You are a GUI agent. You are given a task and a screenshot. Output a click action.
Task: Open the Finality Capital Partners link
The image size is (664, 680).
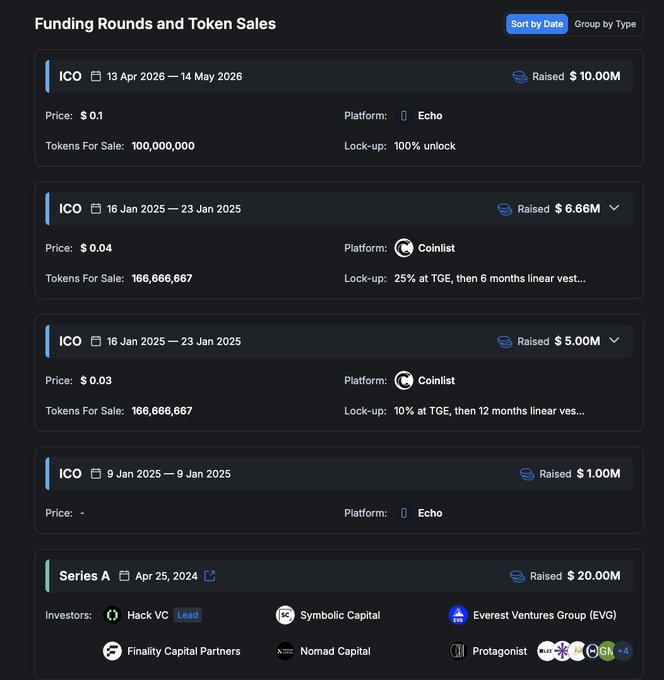[x=183, y=651]
